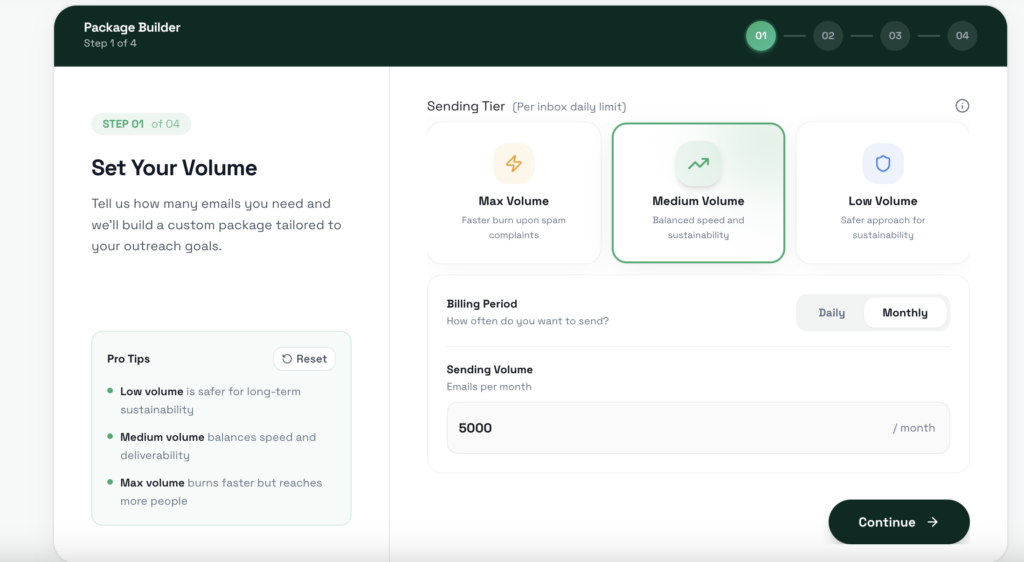Click the lightning bolt Max Volume icon

click(x=514, y=163)
